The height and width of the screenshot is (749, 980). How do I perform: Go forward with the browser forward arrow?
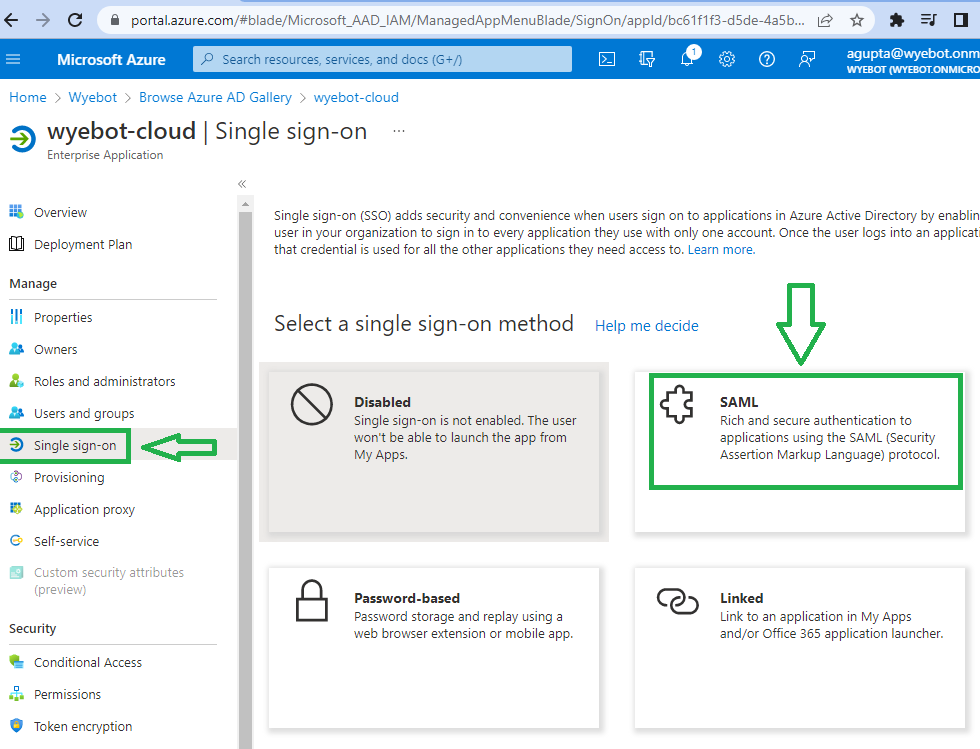[42, 20]
